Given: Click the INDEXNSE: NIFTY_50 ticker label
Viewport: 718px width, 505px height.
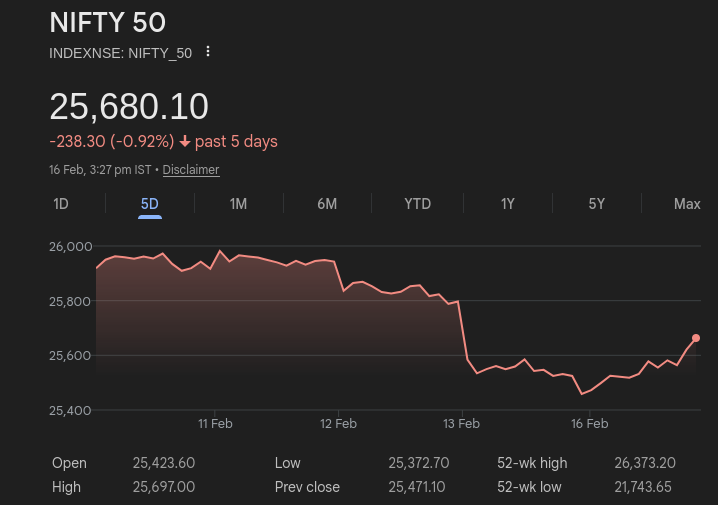Looking at the screenshot, I should [120, 53].
